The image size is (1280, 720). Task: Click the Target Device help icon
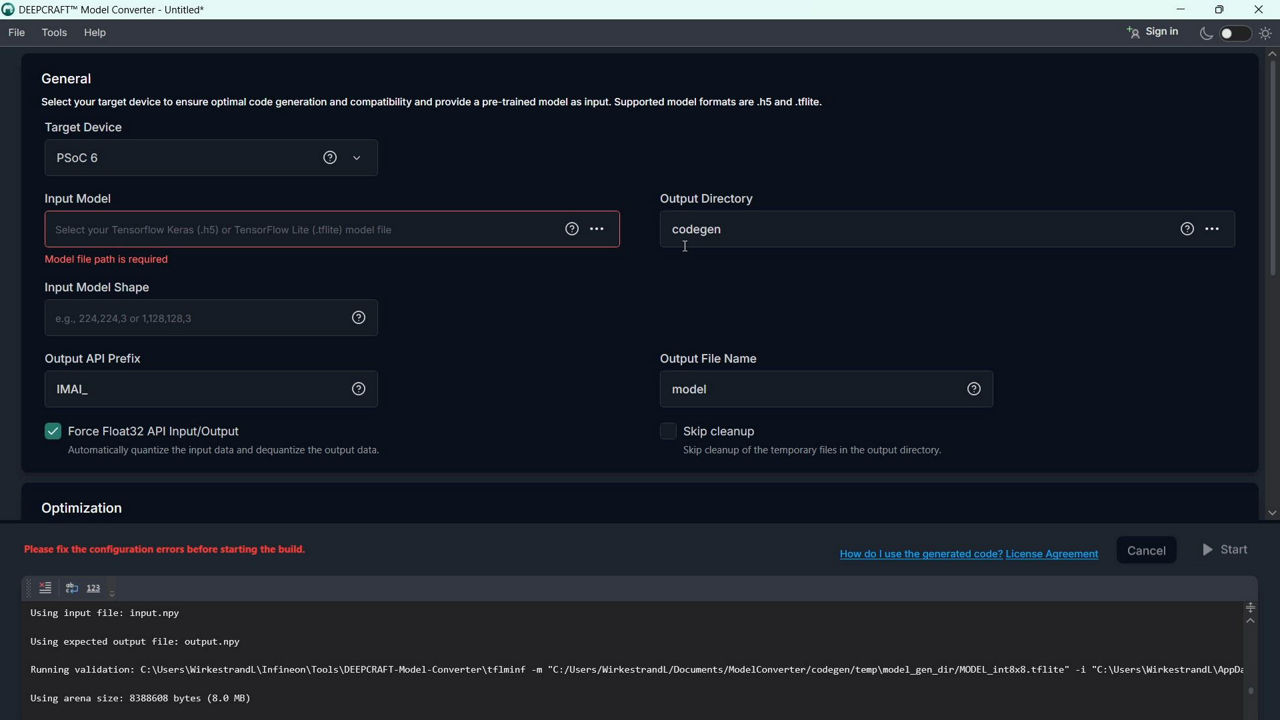[x=330, y=158]
